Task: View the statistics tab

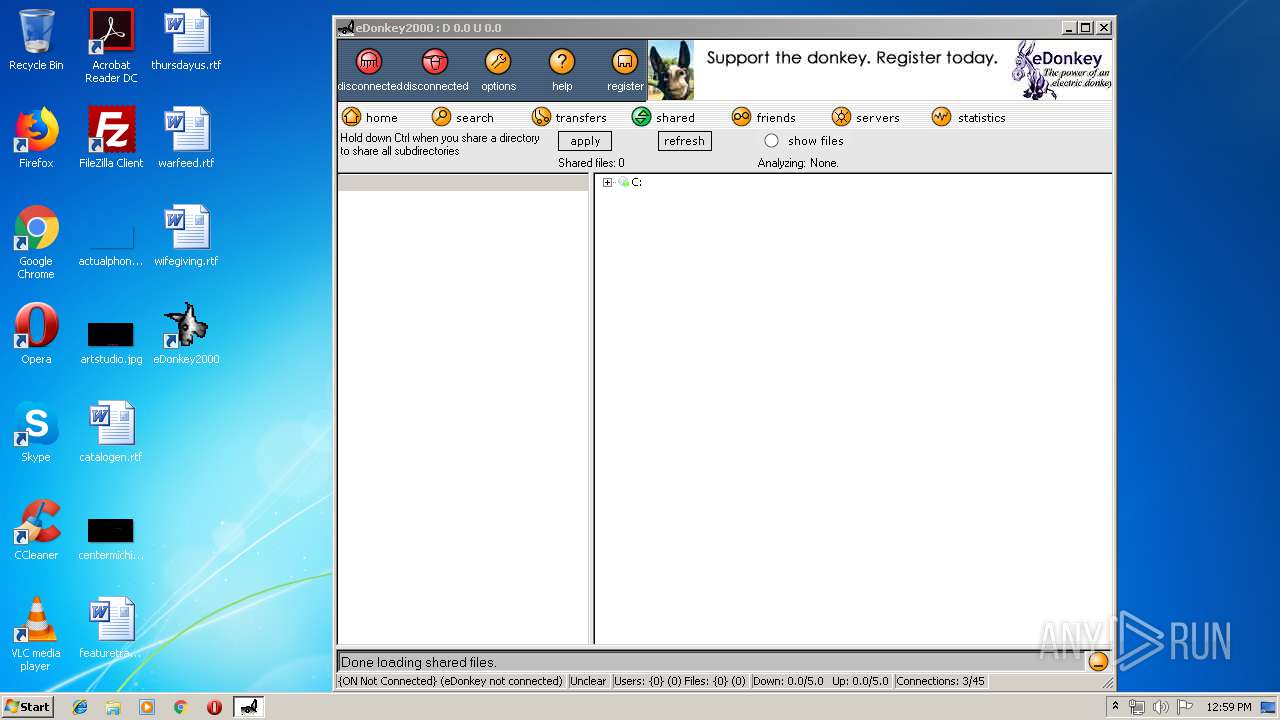Action: 969,117
